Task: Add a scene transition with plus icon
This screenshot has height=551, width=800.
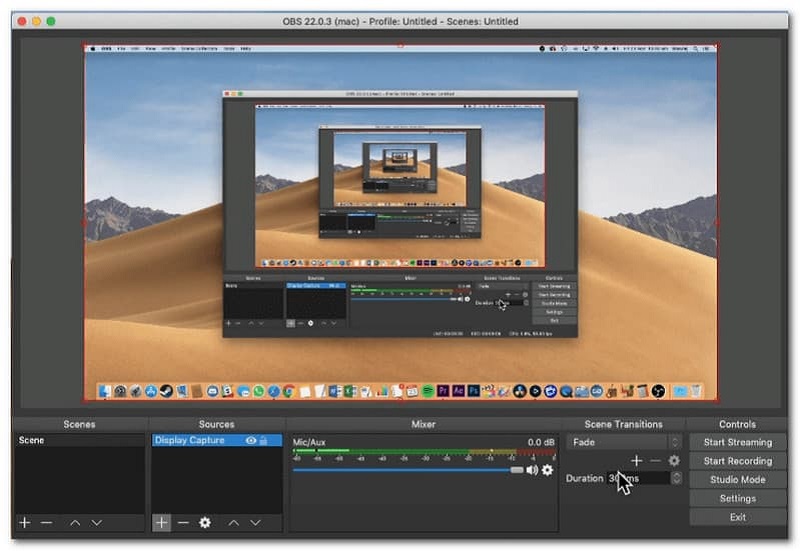Action: (636, 461)
